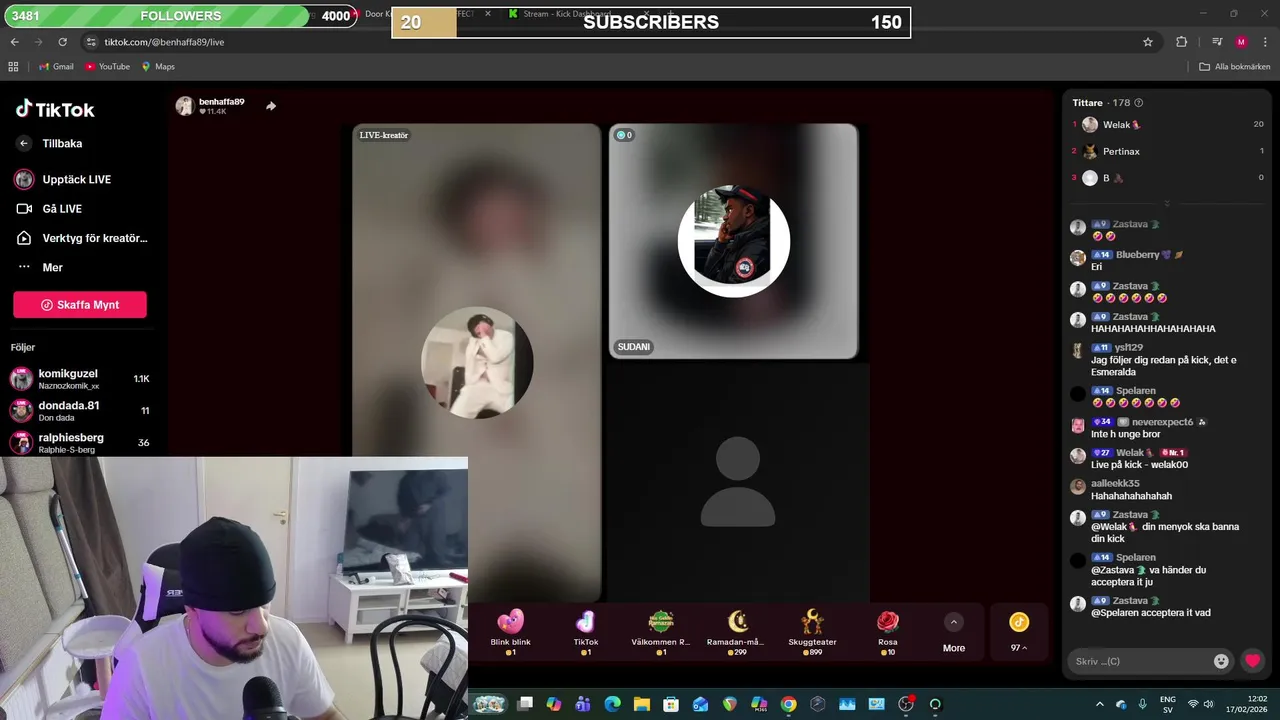This screenshot has width=1280, height=720.
Task: Send the TikTok gift
Action: tap(586, 632)
